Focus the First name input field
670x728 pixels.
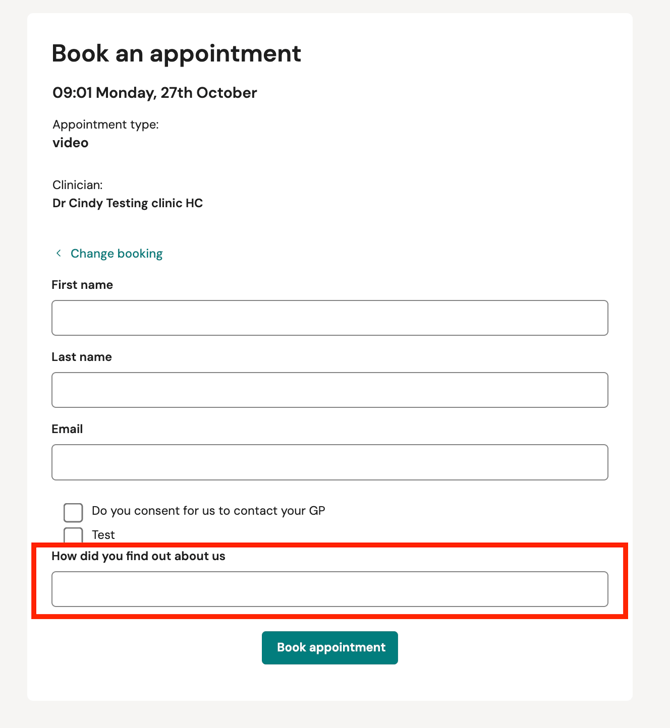[x=330, y=318]
